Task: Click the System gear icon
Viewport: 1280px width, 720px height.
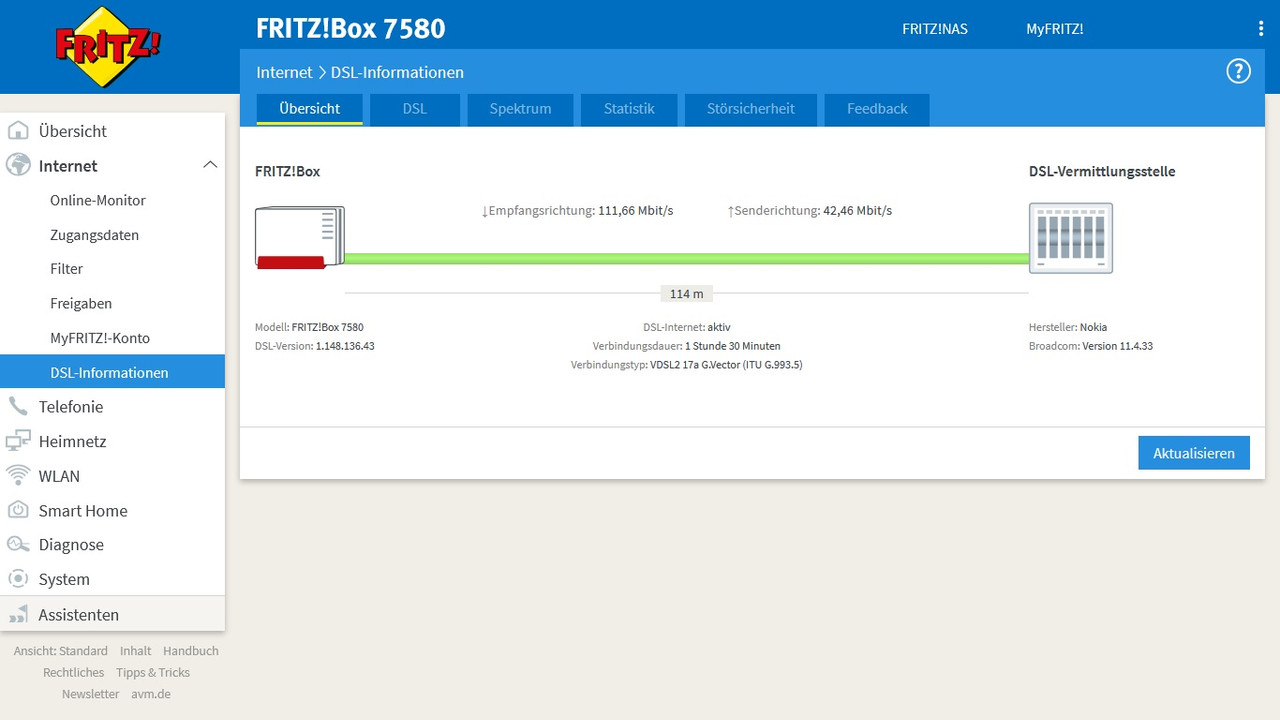Action: [x=18, y=579]
